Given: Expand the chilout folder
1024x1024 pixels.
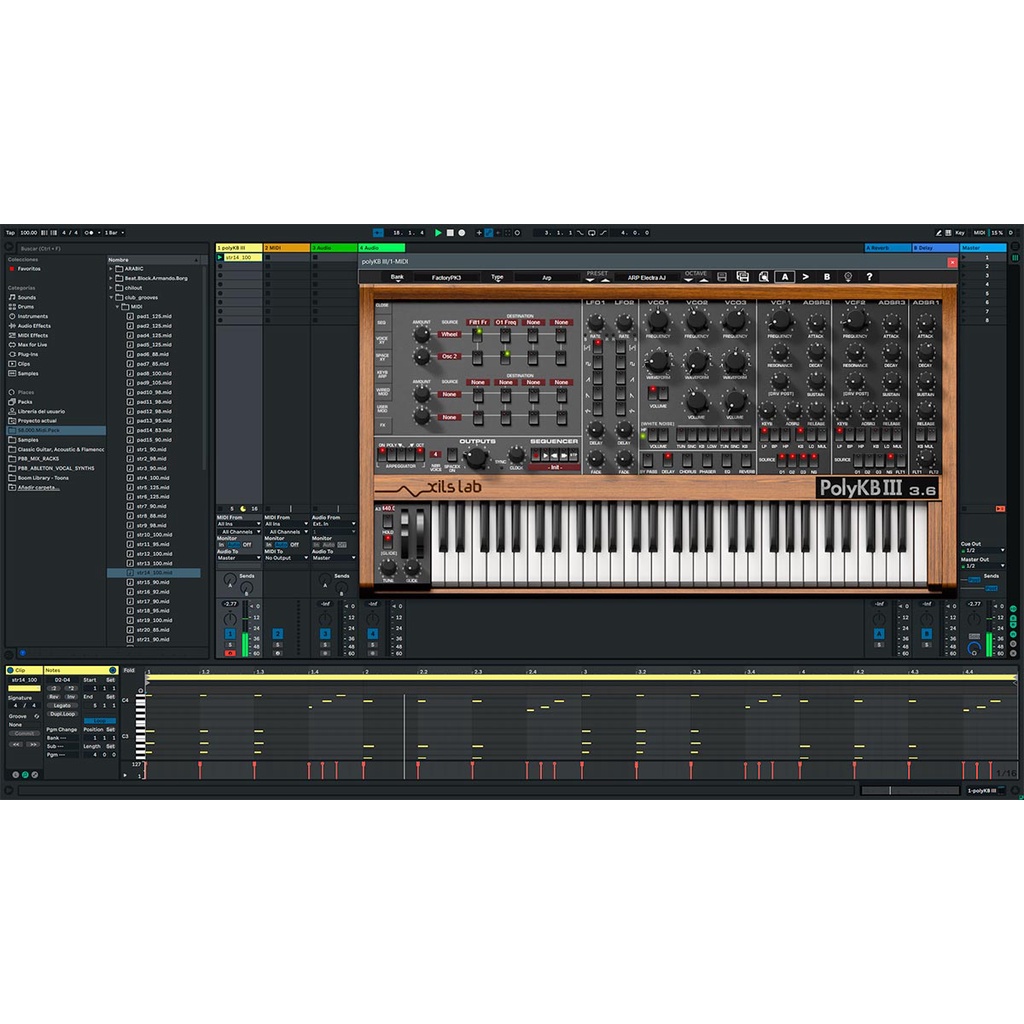Looking at the screenshot, I should (x=111, y=287).
